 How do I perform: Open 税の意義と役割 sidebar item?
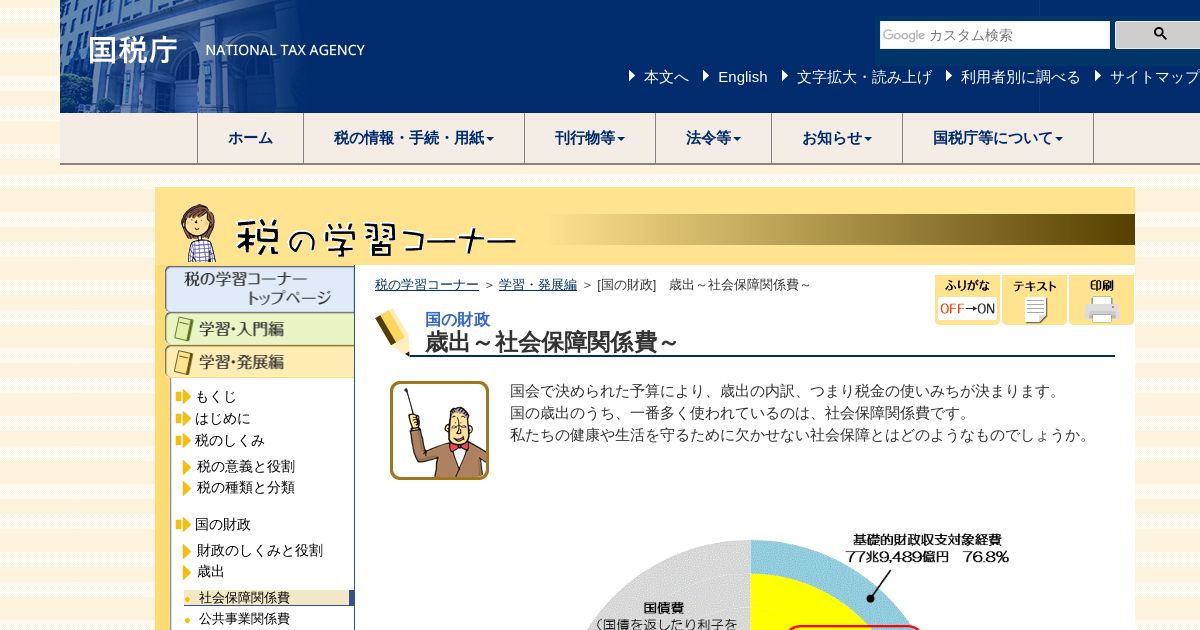click(x=245, y=467)
